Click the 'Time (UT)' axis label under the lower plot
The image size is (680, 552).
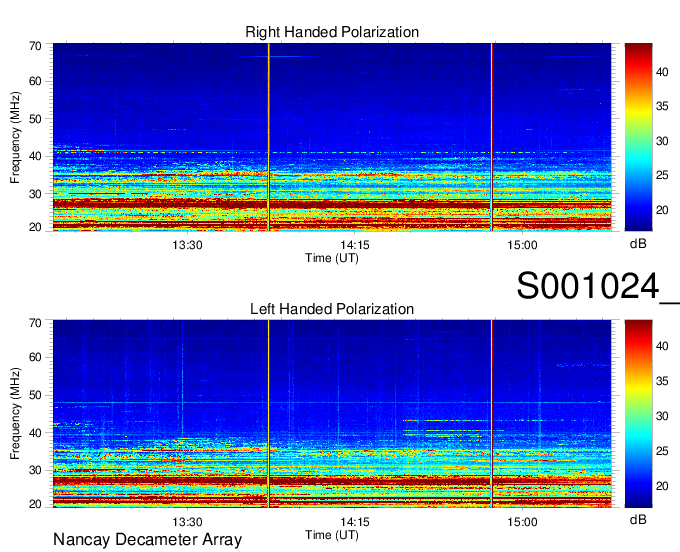pos(332,535)
